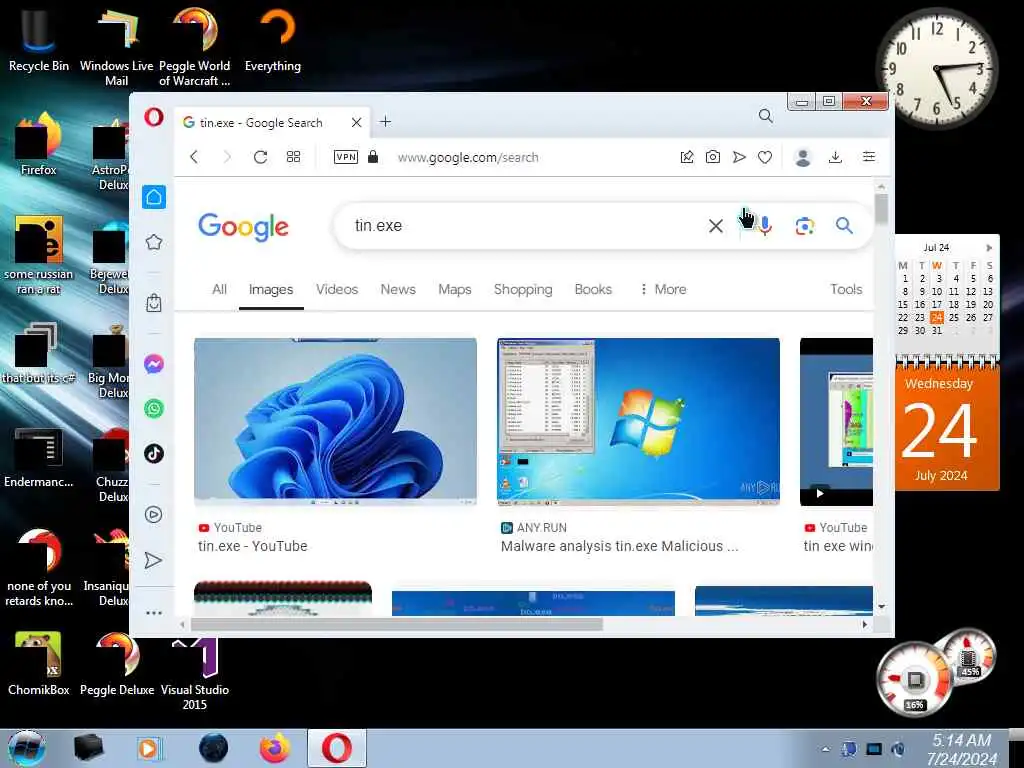Open TikTok in the Opera sidebar

coord(154,454)
